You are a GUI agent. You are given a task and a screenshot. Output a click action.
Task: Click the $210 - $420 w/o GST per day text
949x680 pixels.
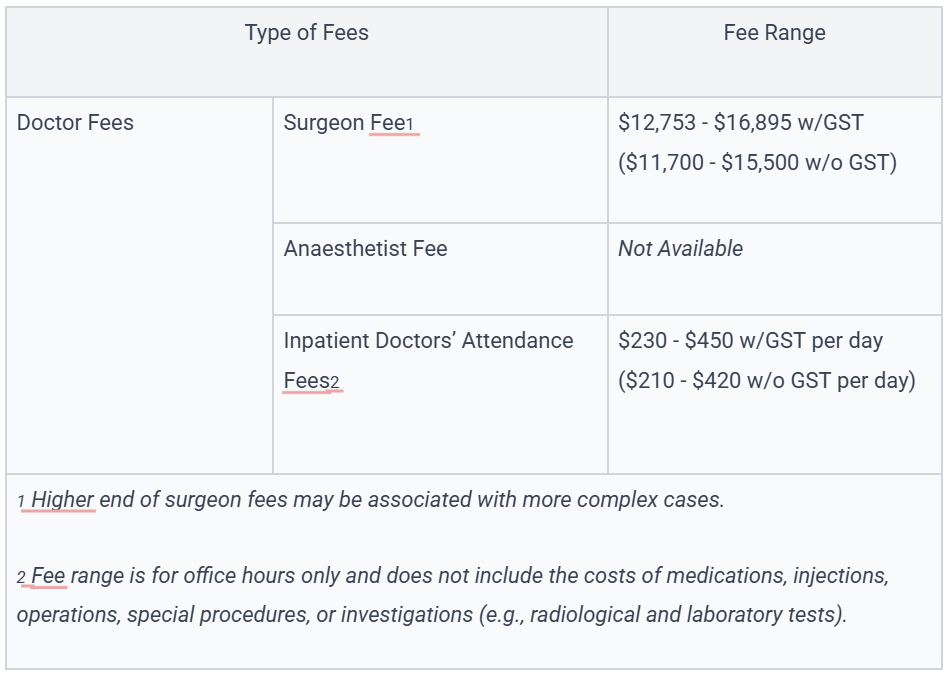point(766,381)
